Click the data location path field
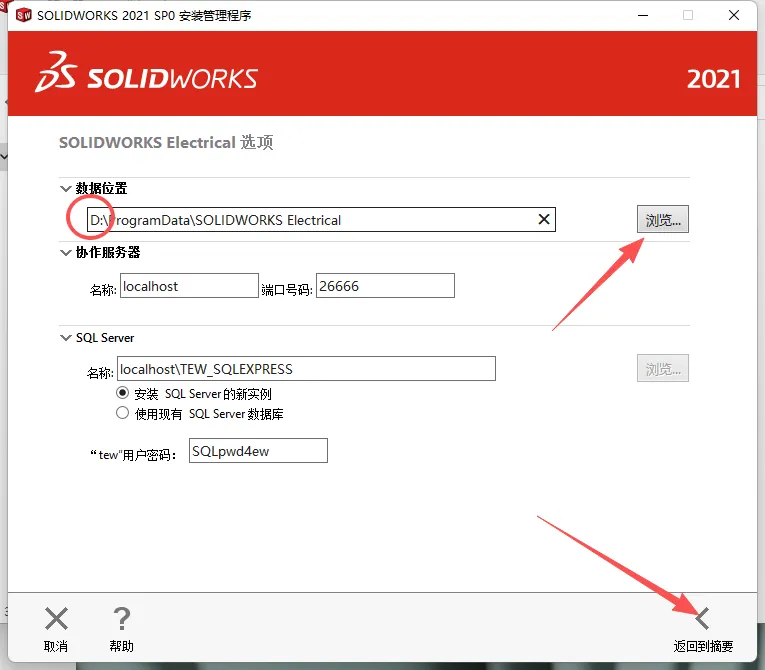The width and height of the screenshot is (765, 670). point(321,220)
